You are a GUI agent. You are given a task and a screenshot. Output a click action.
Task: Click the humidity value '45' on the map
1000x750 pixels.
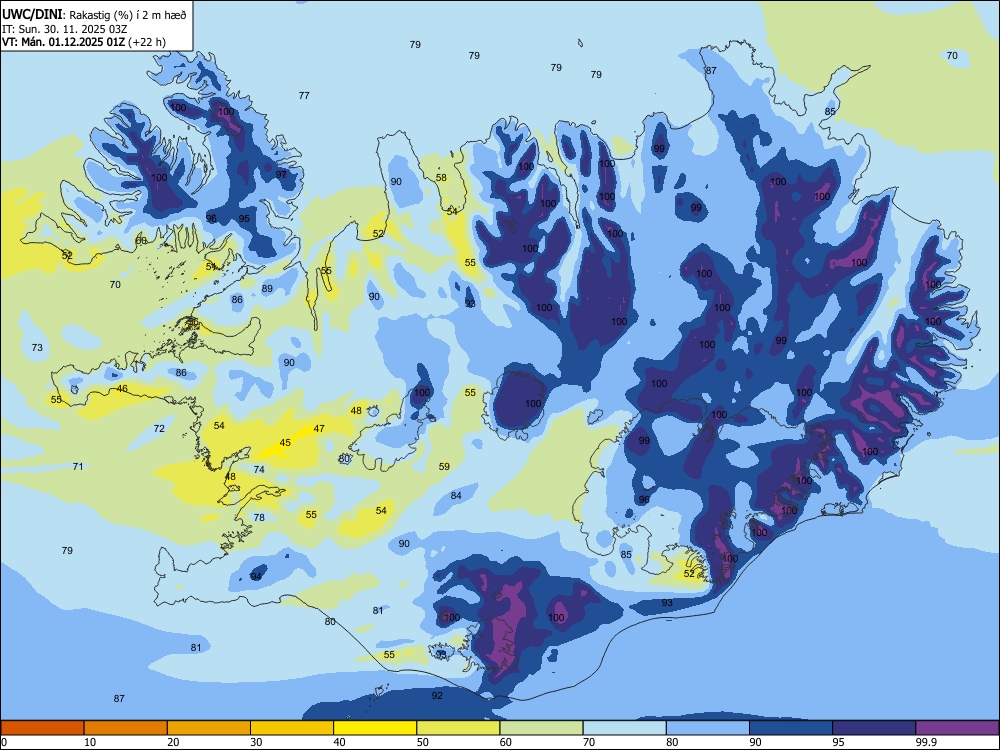(285, 443)
